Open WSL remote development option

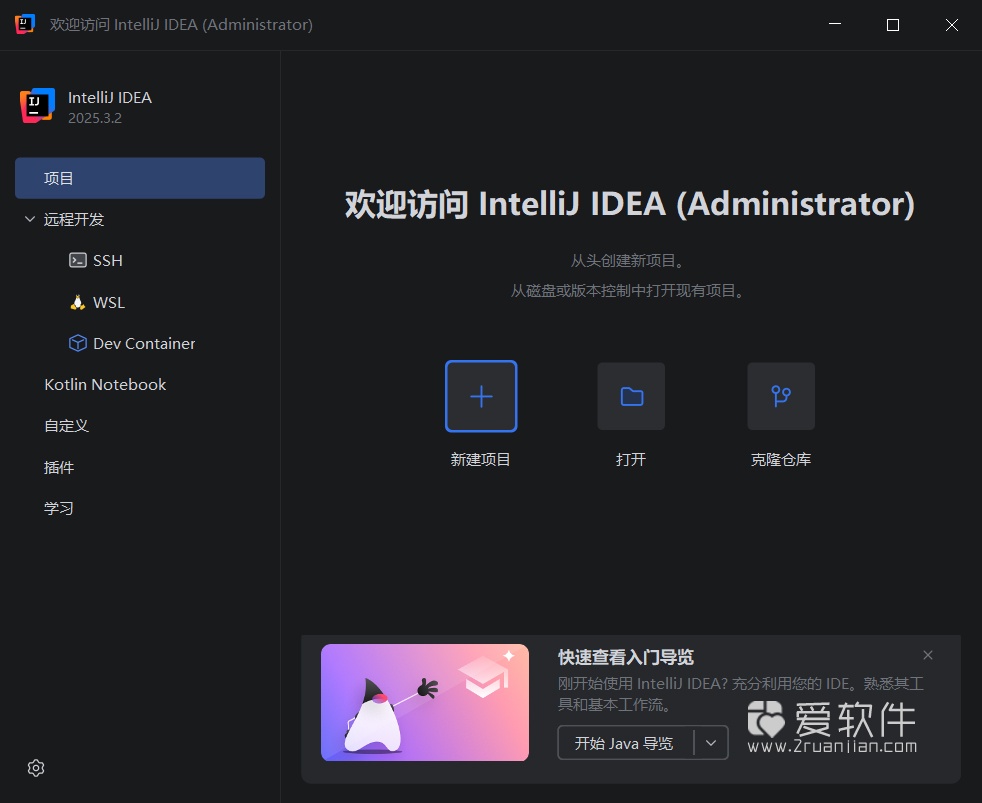tap(77, 302)
